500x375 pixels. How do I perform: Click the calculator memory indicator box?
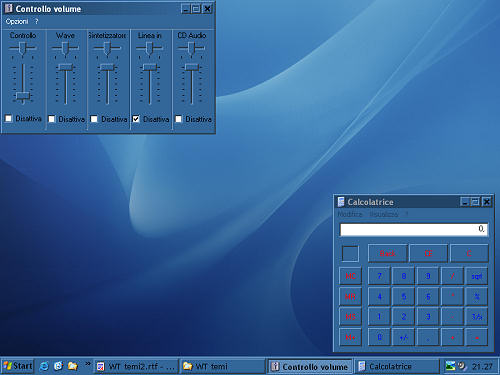click(x=350, y=254)
